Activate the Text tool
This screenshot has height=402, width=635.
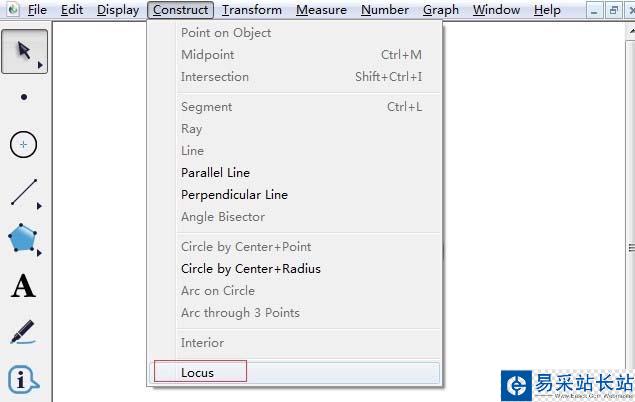coord(23,287)
